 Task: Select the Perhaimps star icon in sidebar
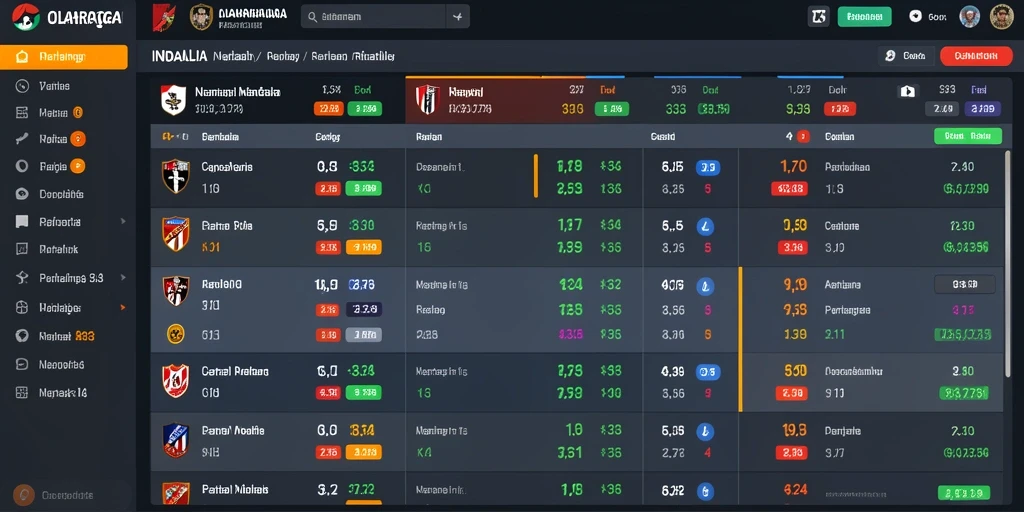(x=22, y=278)
